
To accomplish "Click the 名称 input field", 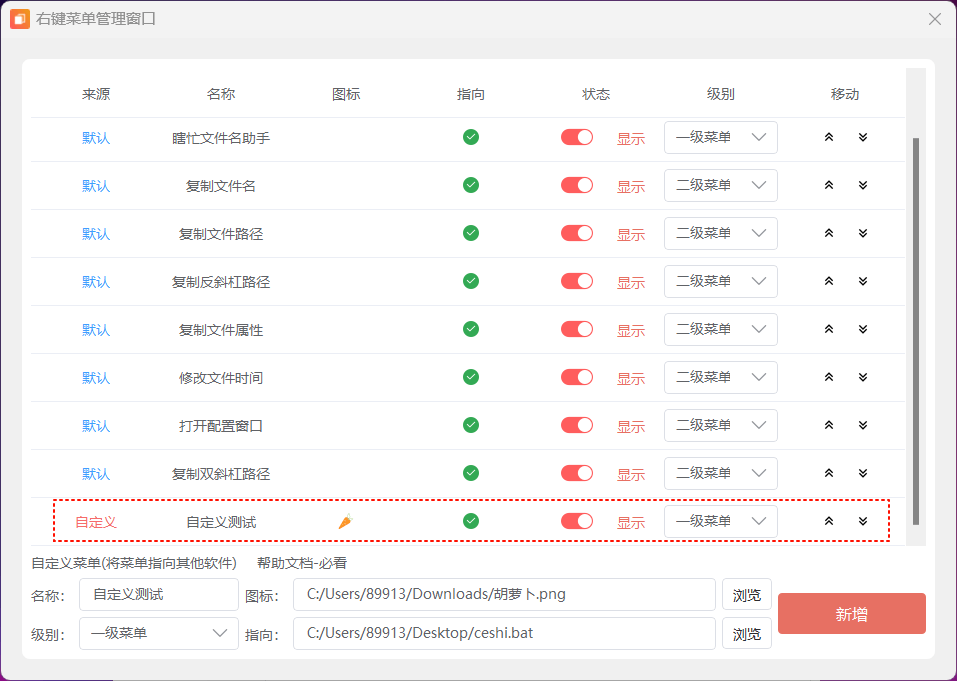I will [x=159, y=594].
